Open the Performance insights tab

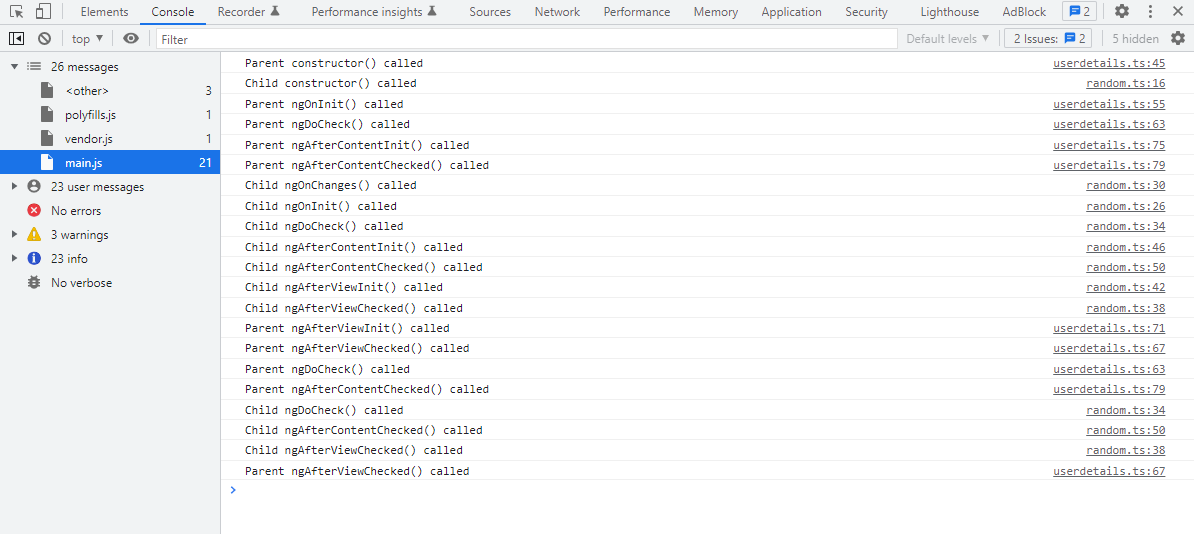[374, 12]
